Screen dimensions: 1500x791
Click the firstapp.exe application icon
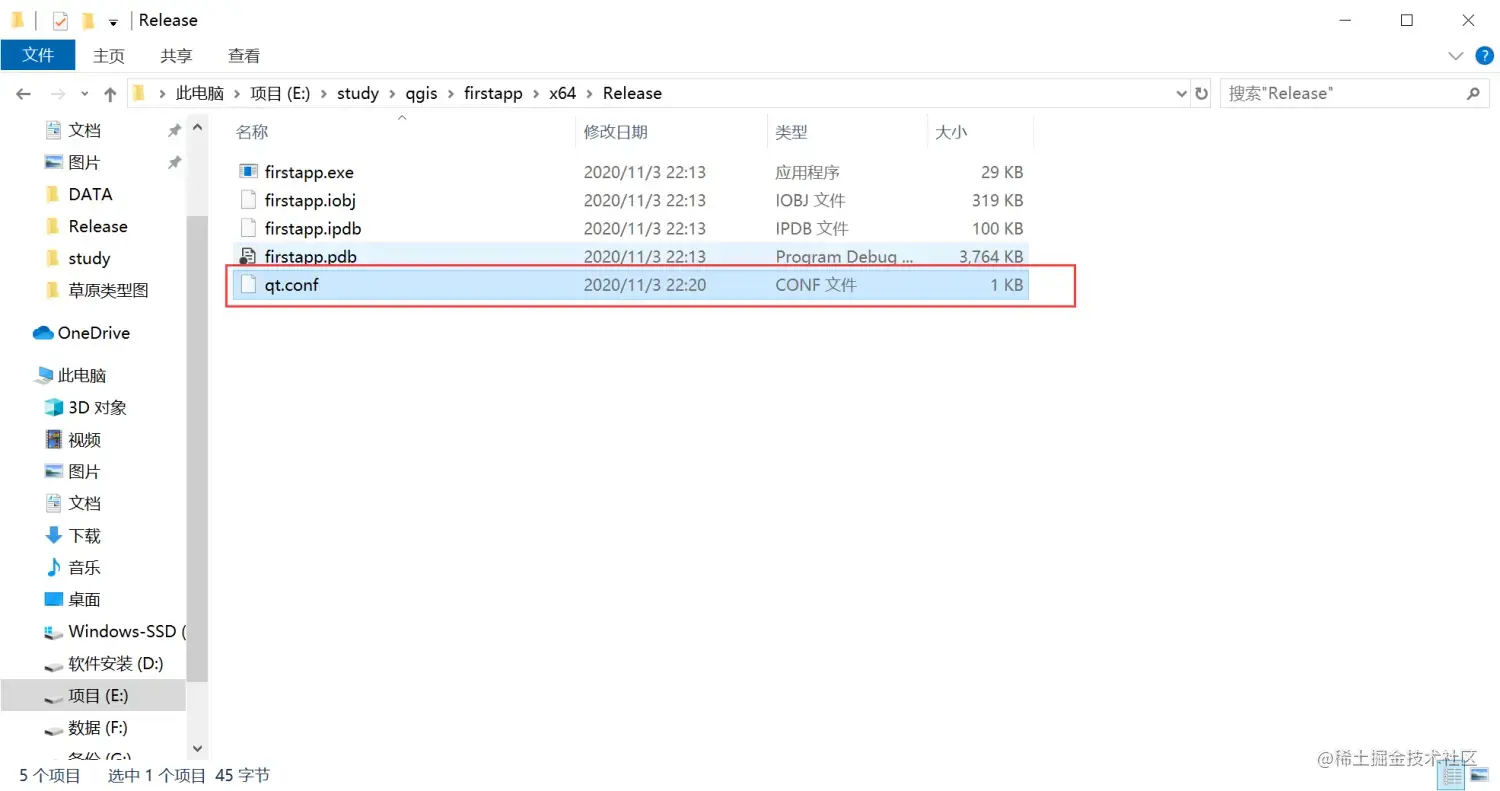click(249, 172)
